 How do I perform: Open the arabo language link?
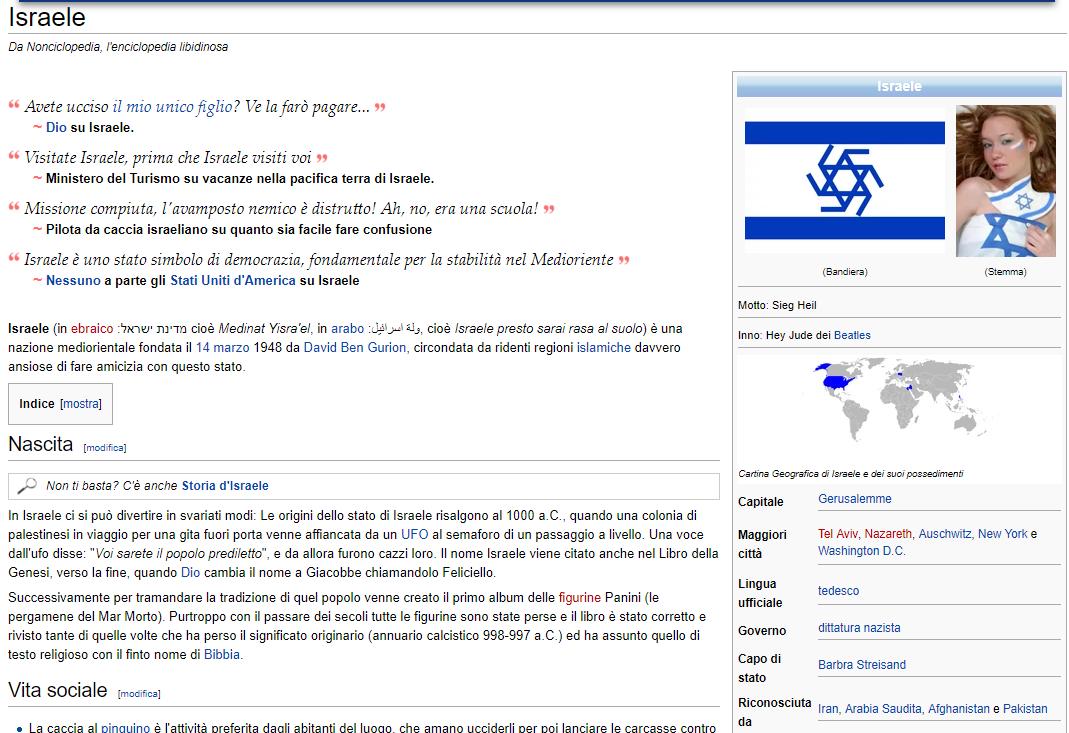coord(348,328)
